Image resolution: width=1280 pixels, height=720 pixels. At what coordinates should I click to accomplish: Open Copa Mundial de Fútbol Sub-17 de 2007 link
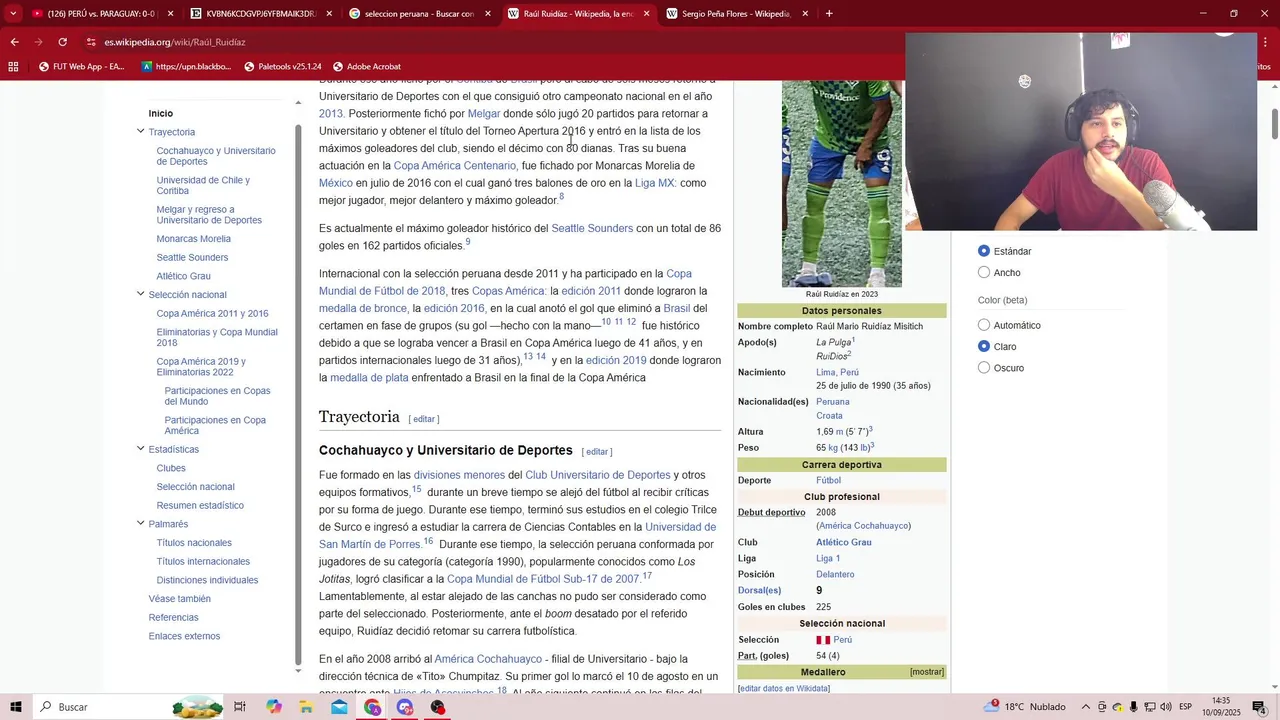tap(543, 579)
